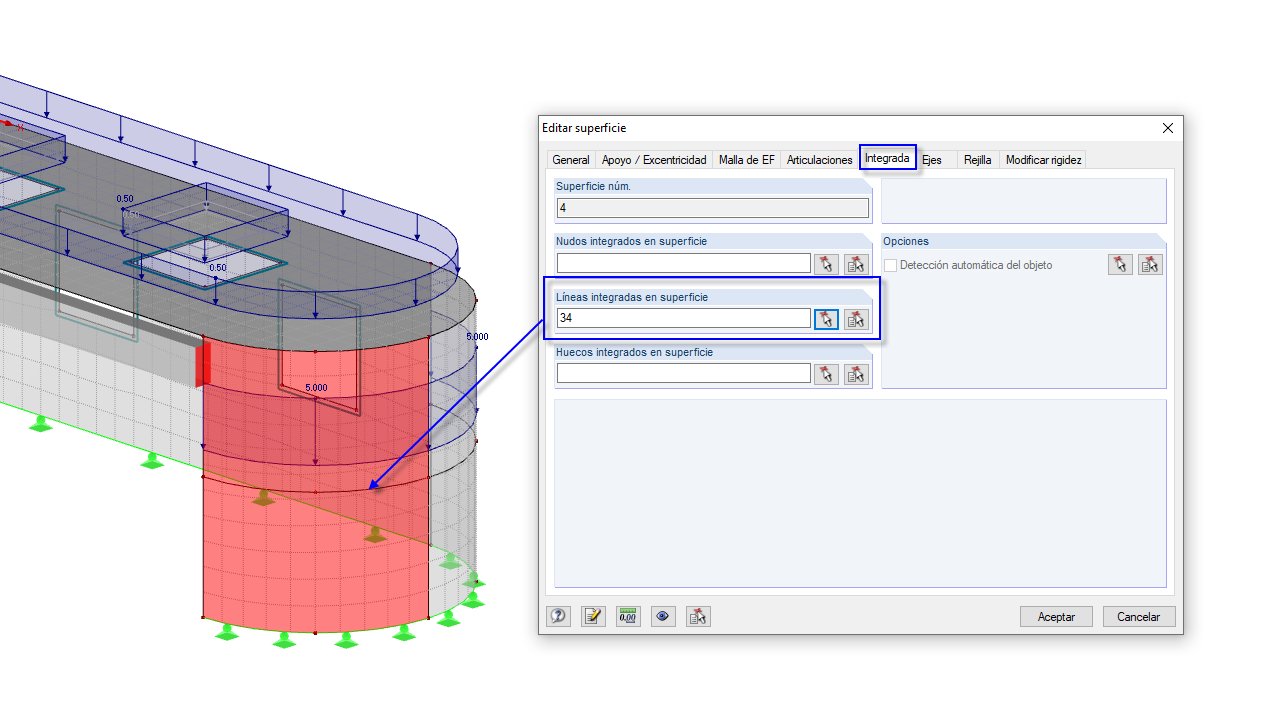Click the eye view icon in the dialog footer

663,616
